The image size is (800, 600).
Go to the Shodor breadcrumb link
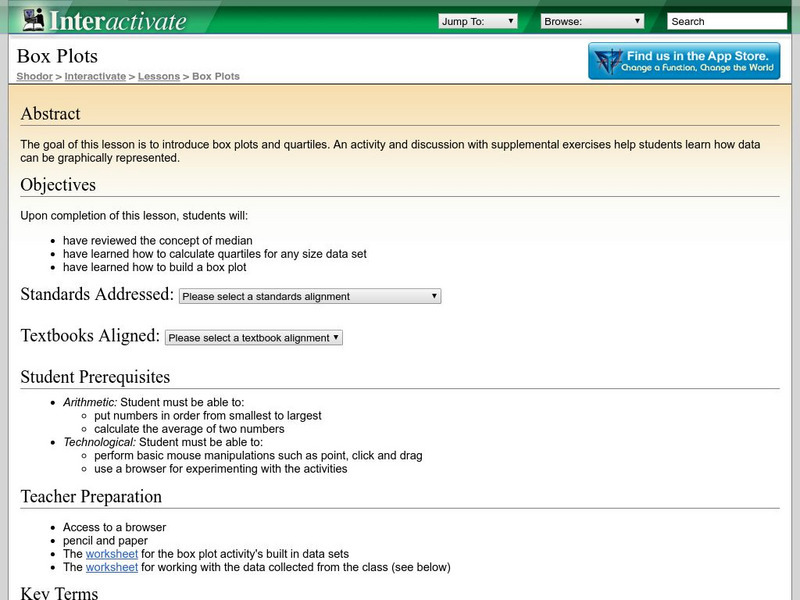pyautogui.click(x=34, y=76)
